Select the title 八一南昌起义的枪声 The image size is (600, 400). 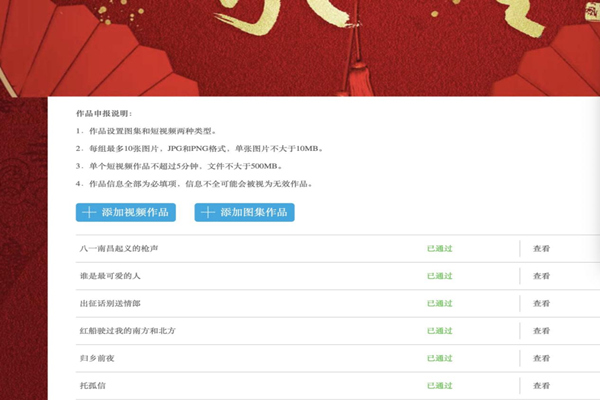pyautogui.click(x=119, y=249)
